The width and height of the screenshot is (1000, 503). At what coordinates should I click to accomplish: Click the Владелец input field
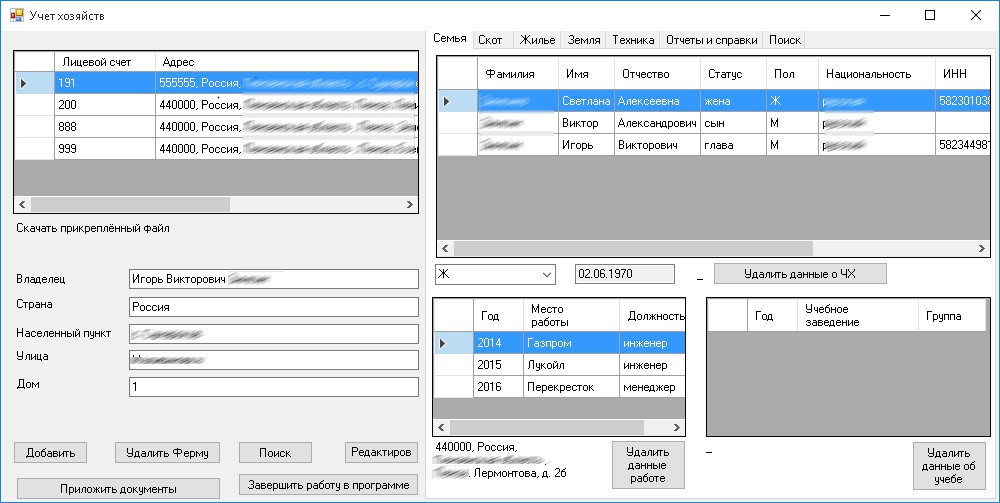tap(274, 279)
